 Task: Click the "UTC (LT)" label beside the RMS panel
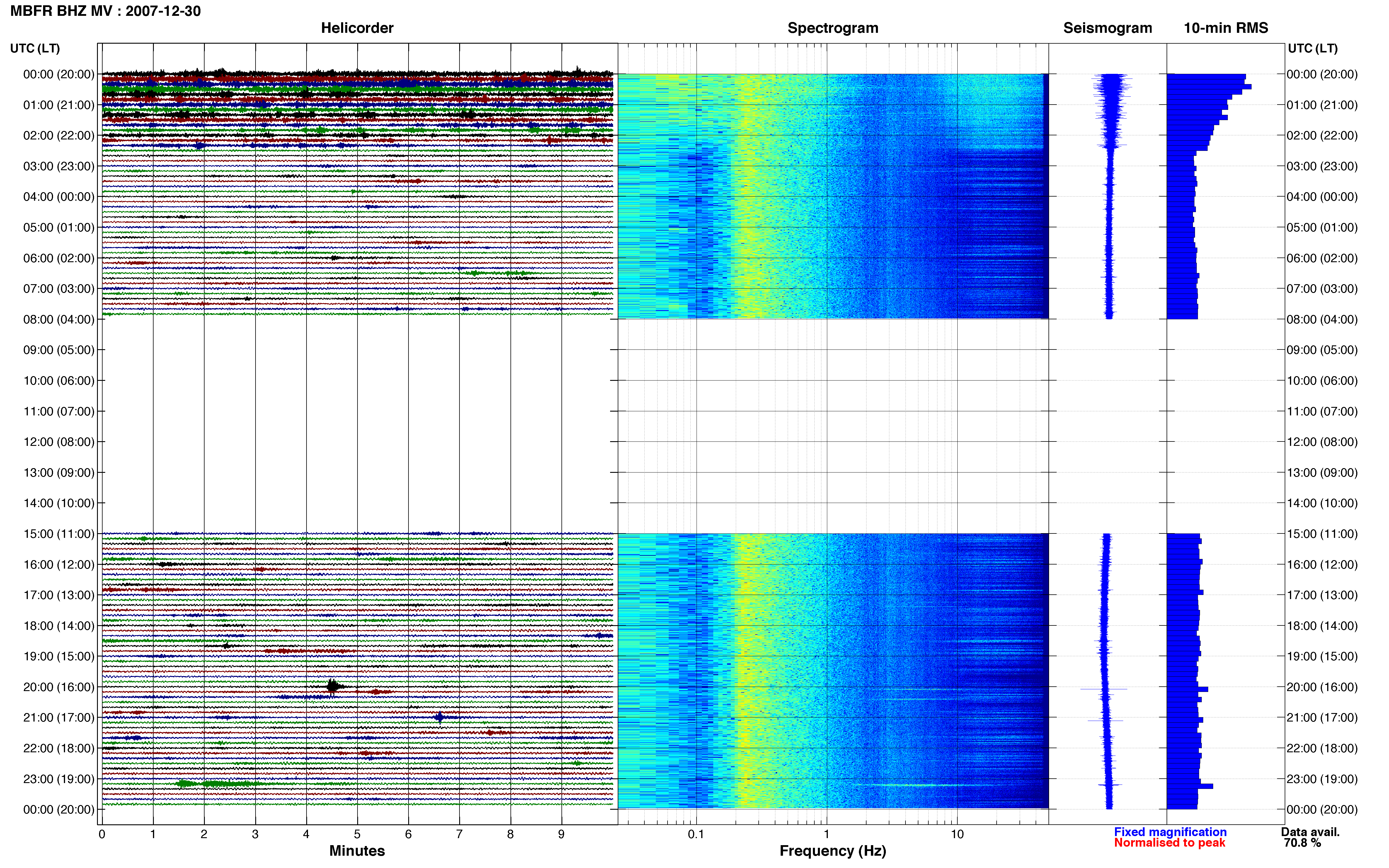[x=1313, y=48]
